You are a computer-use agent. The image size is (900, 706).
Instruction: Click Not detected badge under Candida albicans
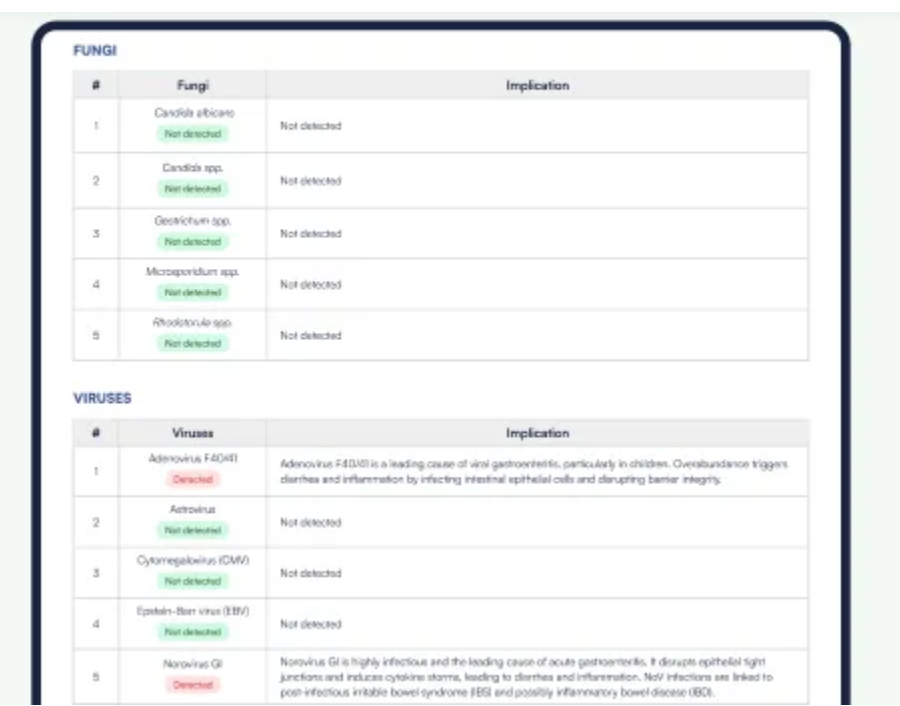(193, 134)
